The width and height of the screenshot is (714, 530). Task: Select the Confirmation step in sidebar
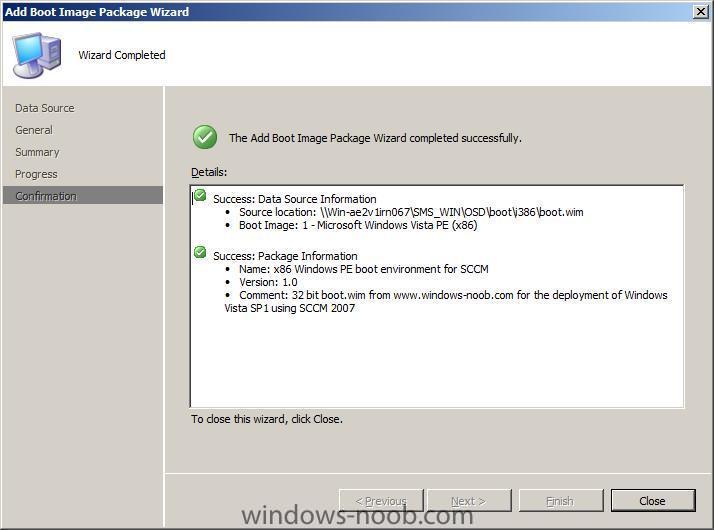82,195
